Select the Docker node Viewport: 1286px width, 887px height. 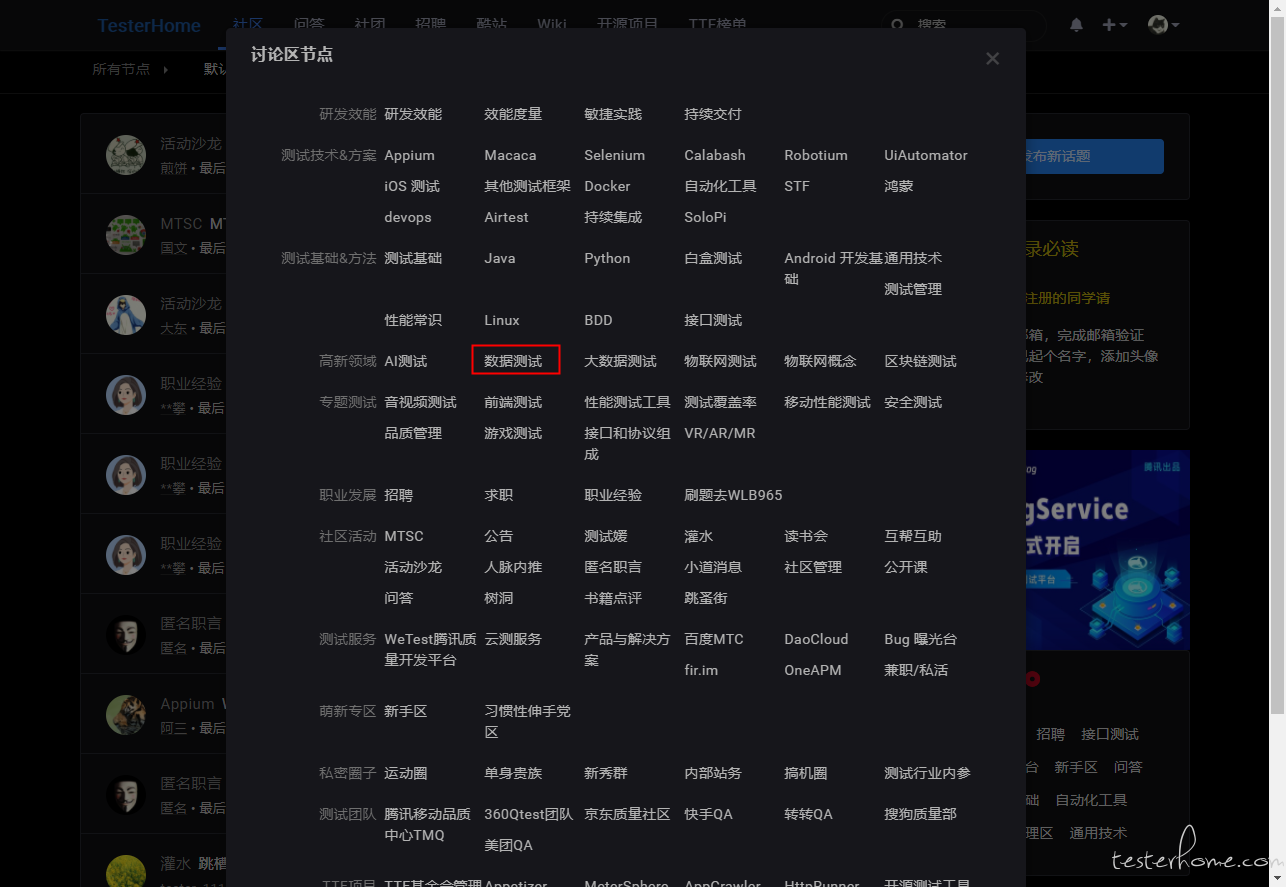(607, 186)
